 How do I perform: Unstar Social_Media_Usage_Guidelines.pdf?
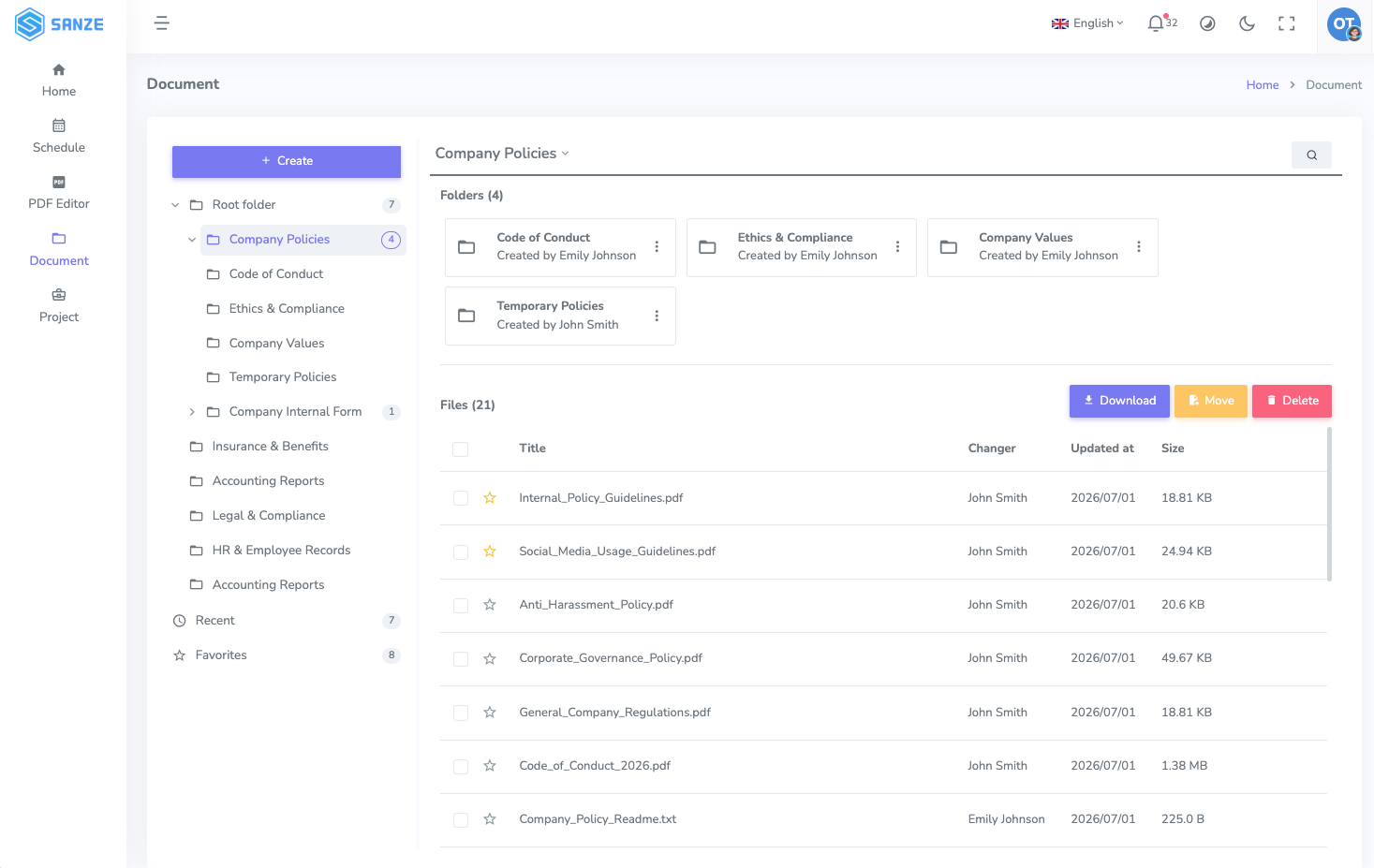tap(490, 552)
